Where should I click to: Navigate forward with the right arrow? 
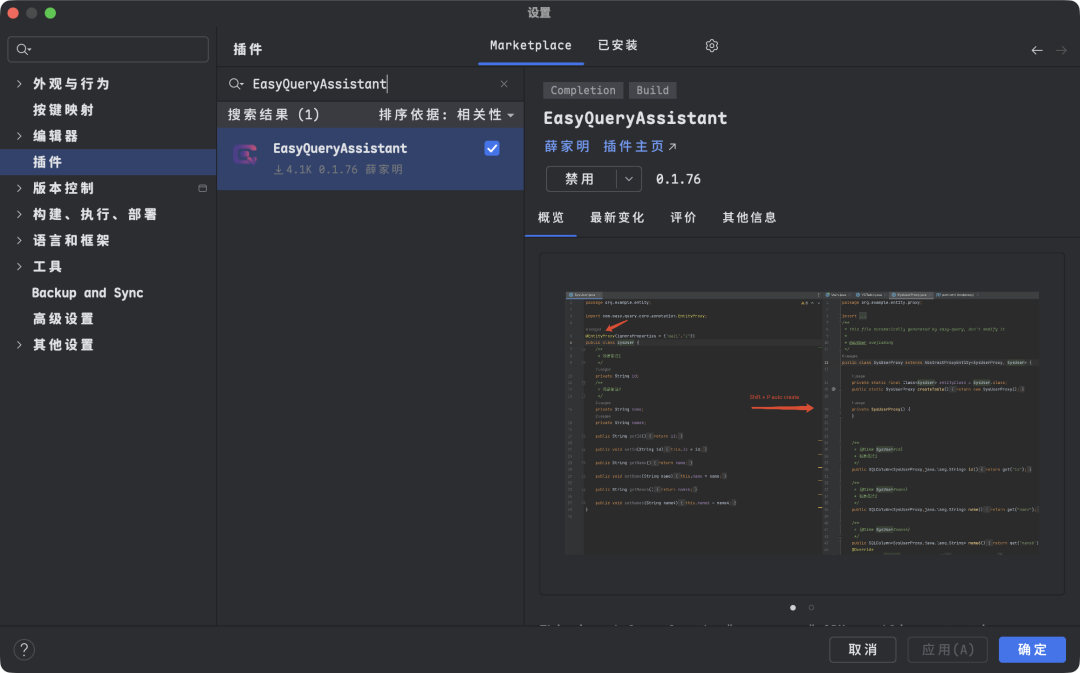coord(1061,50)
